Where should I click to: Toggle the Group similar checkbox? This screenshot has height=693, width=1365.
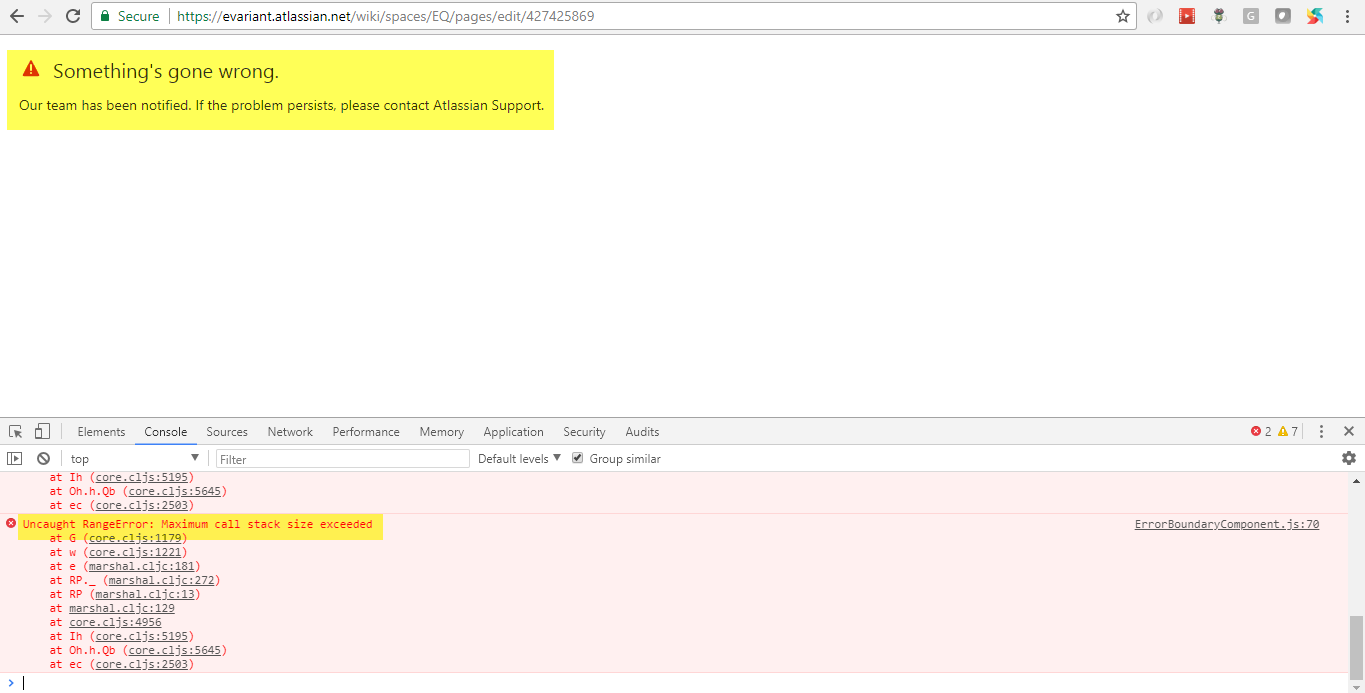577,458
